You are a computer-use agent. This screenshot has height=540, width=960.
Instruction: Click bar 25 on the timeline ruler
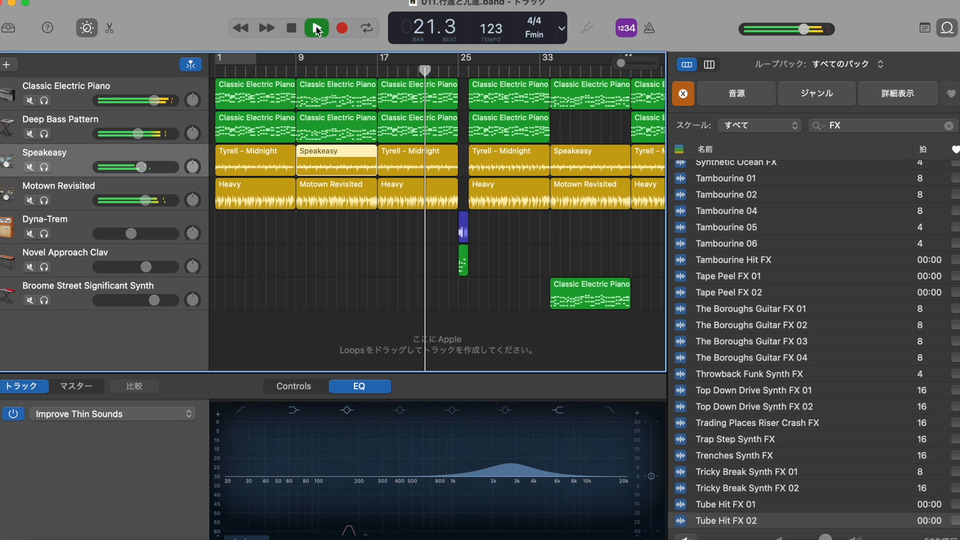466,58
